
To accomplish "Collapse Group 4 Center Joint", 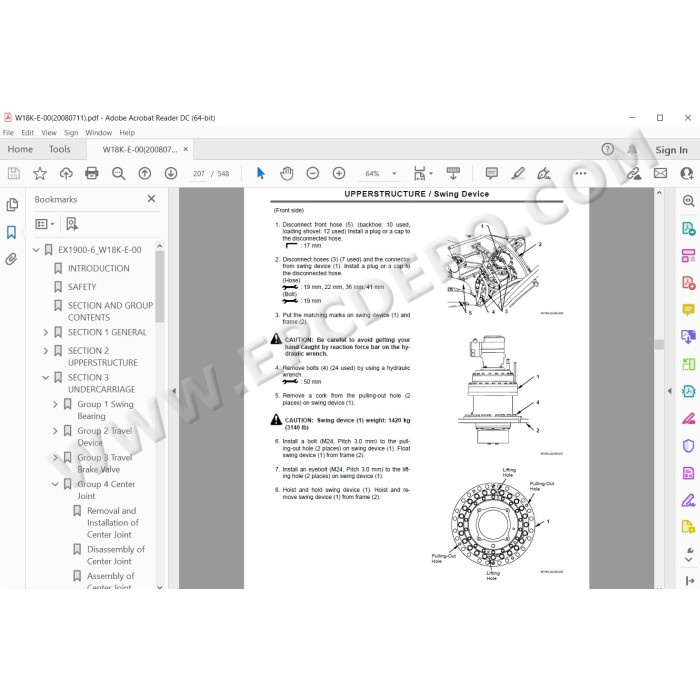I will pyautogui.click(x=55, y=484).
